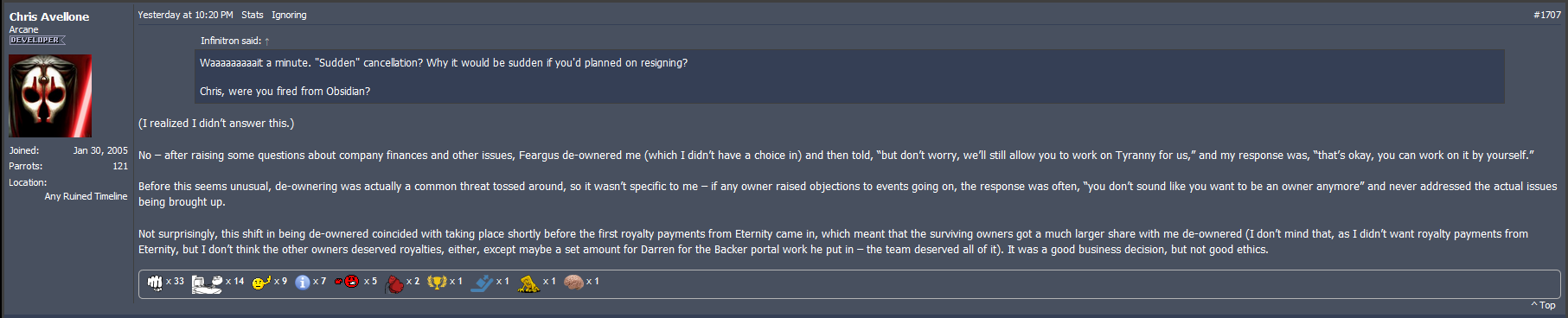This screenshot has width=1568, height=318.
Task: Open the Stats link for this post
Action: (253, 15)
